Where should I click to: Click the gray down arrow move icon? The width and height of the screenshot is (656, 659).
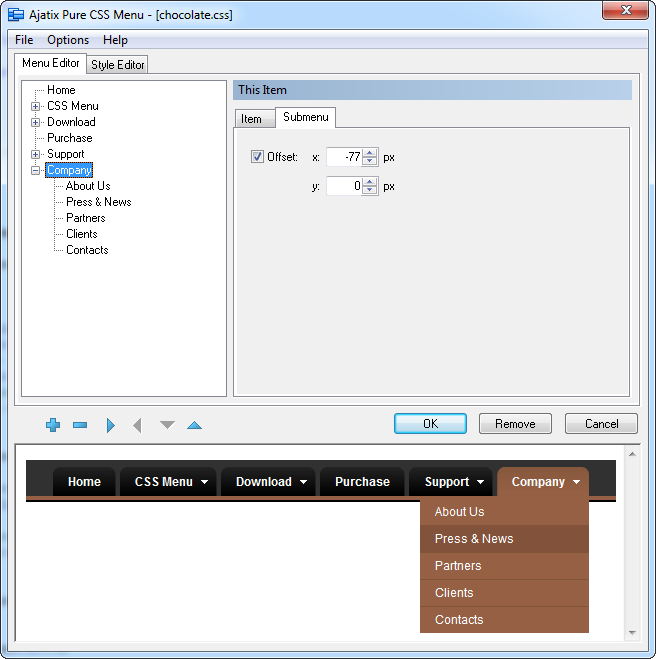[x=167, y=425]
